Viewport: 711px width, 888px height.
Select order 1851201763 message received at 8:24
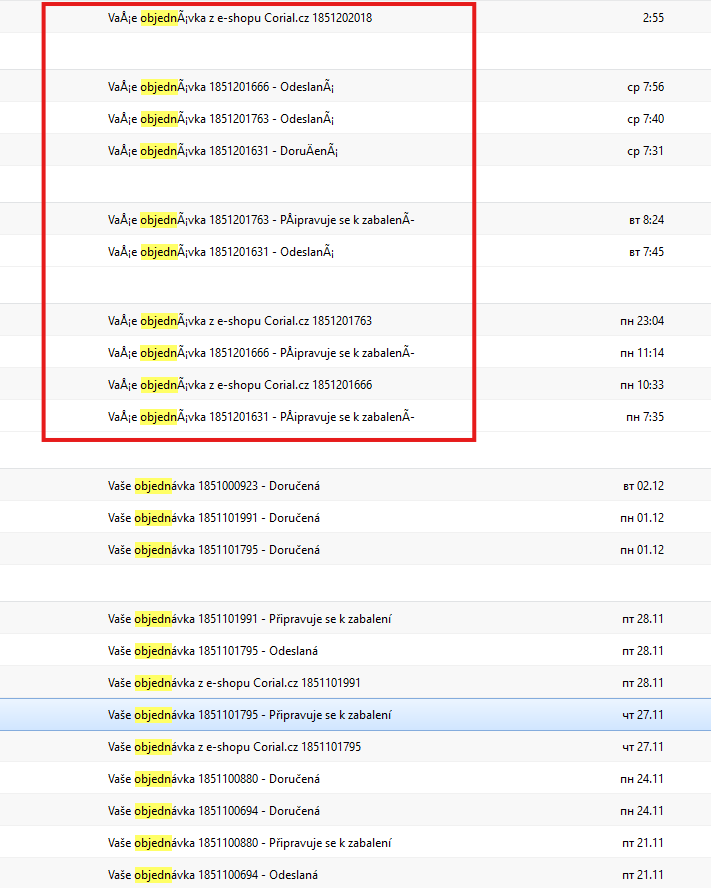[x=261, y=220]
